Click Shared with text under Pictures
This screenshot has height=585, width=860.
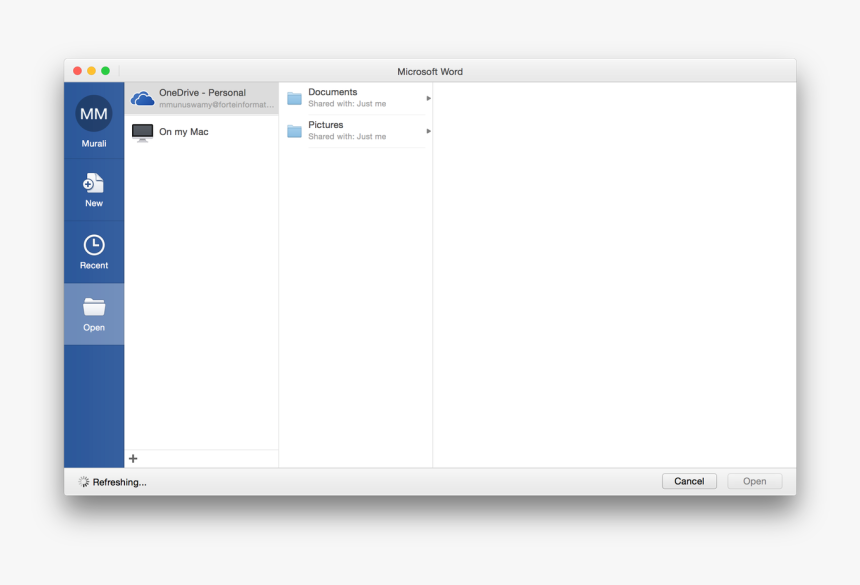click(347, 137)
